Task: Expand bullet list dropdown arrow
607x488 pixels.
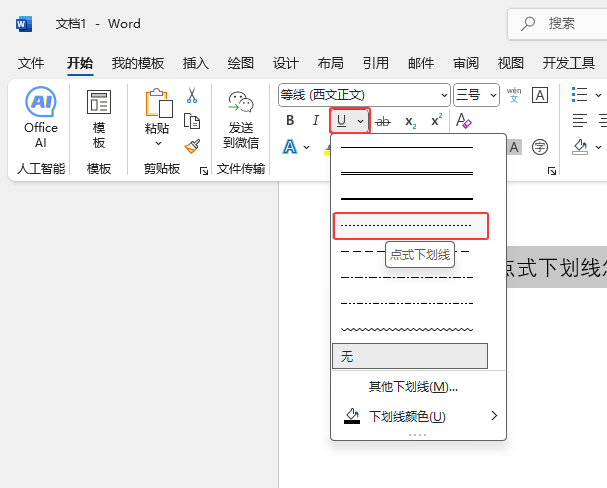Action: click(x=598, y=95)
